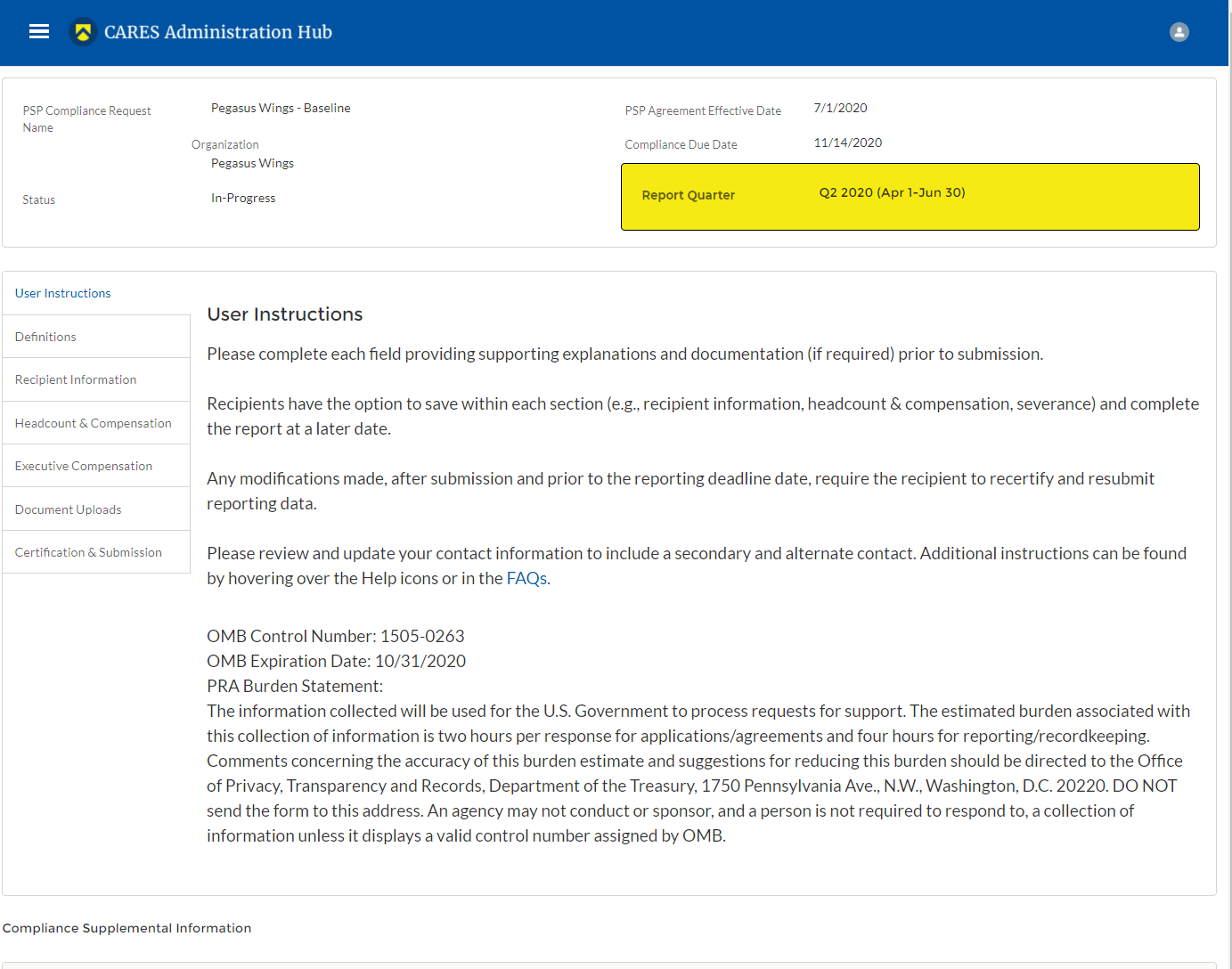Click the CARES Administration Hub title

pyautogui.click(x=218, y=32)
